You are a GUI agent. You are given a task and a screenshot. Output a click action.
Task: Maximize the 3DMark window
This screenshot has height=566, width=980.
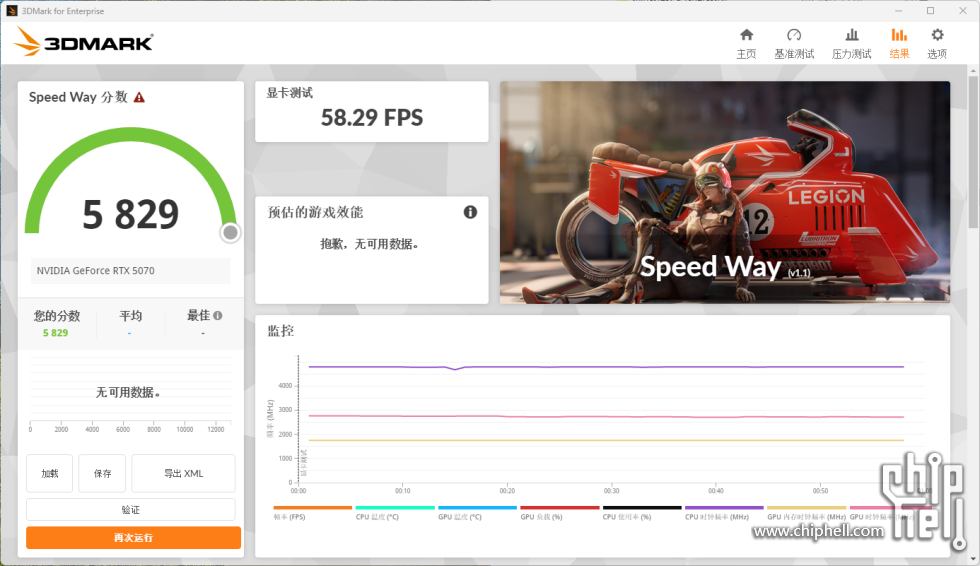point(930,11)
